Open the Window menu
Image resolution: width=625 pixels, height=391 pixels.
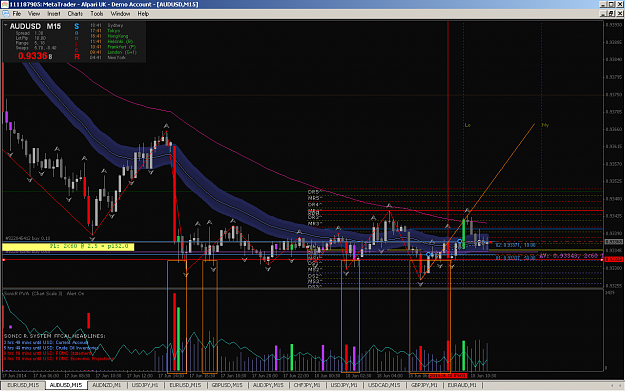(x=120, y=14)
